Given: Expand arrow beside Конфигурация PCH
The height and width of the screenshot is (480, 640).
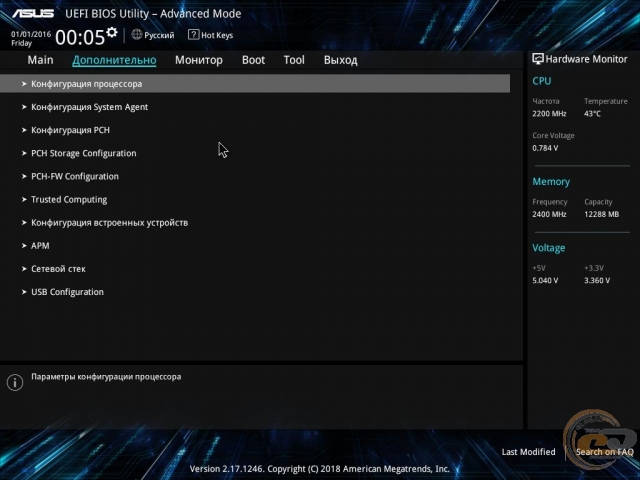Looking at the screenshot, I should pos(24,130).
